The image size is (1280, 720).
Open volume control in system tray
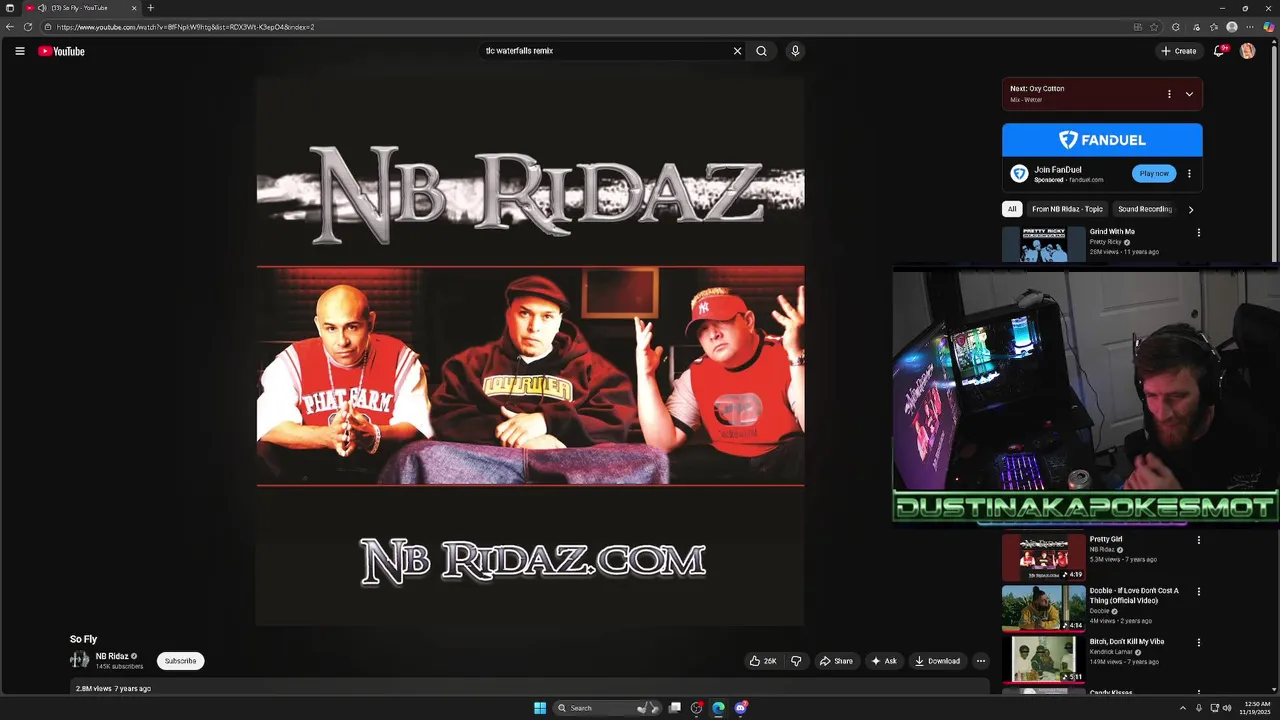[x=1227, y=708]
